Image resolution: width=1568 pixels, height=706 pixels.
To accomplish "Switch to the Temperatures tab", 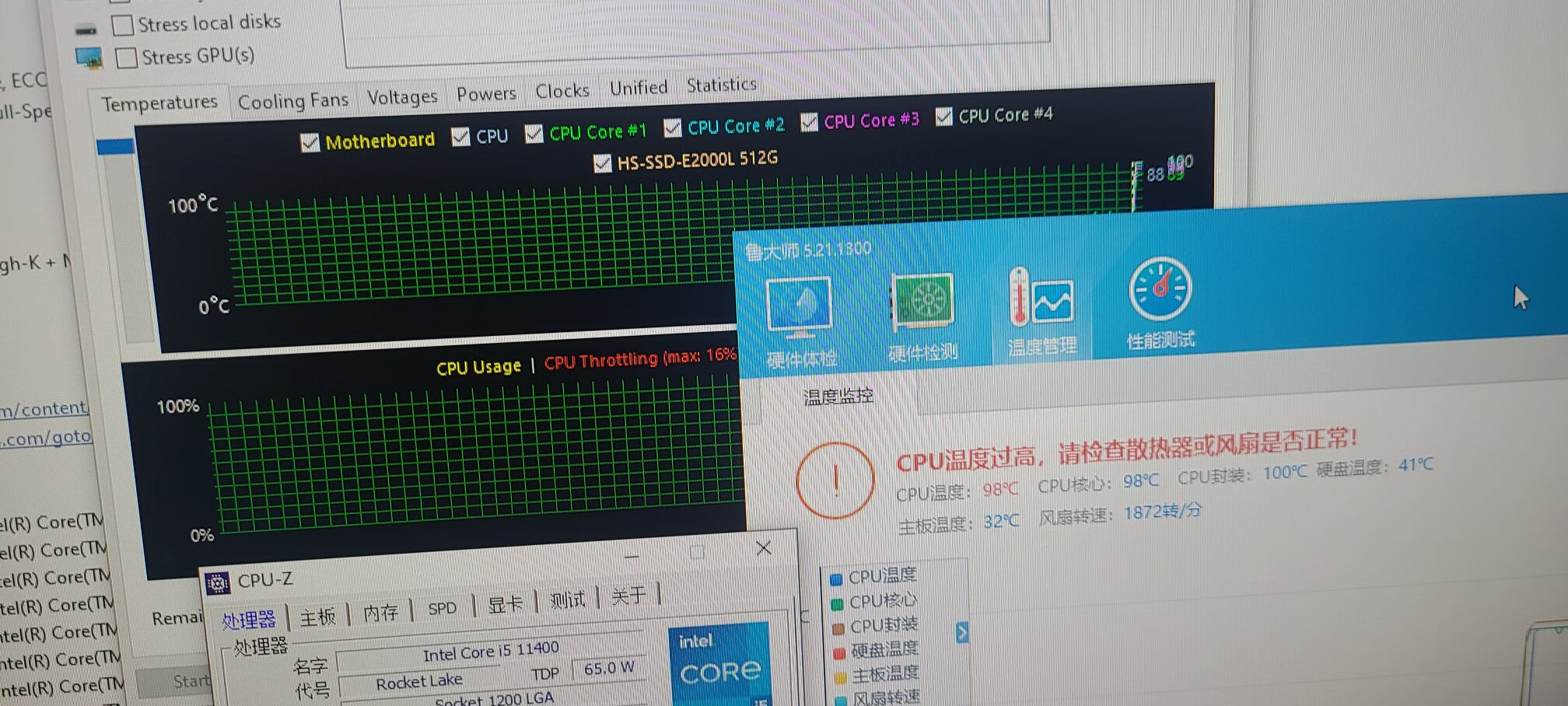I will (159, 103).
